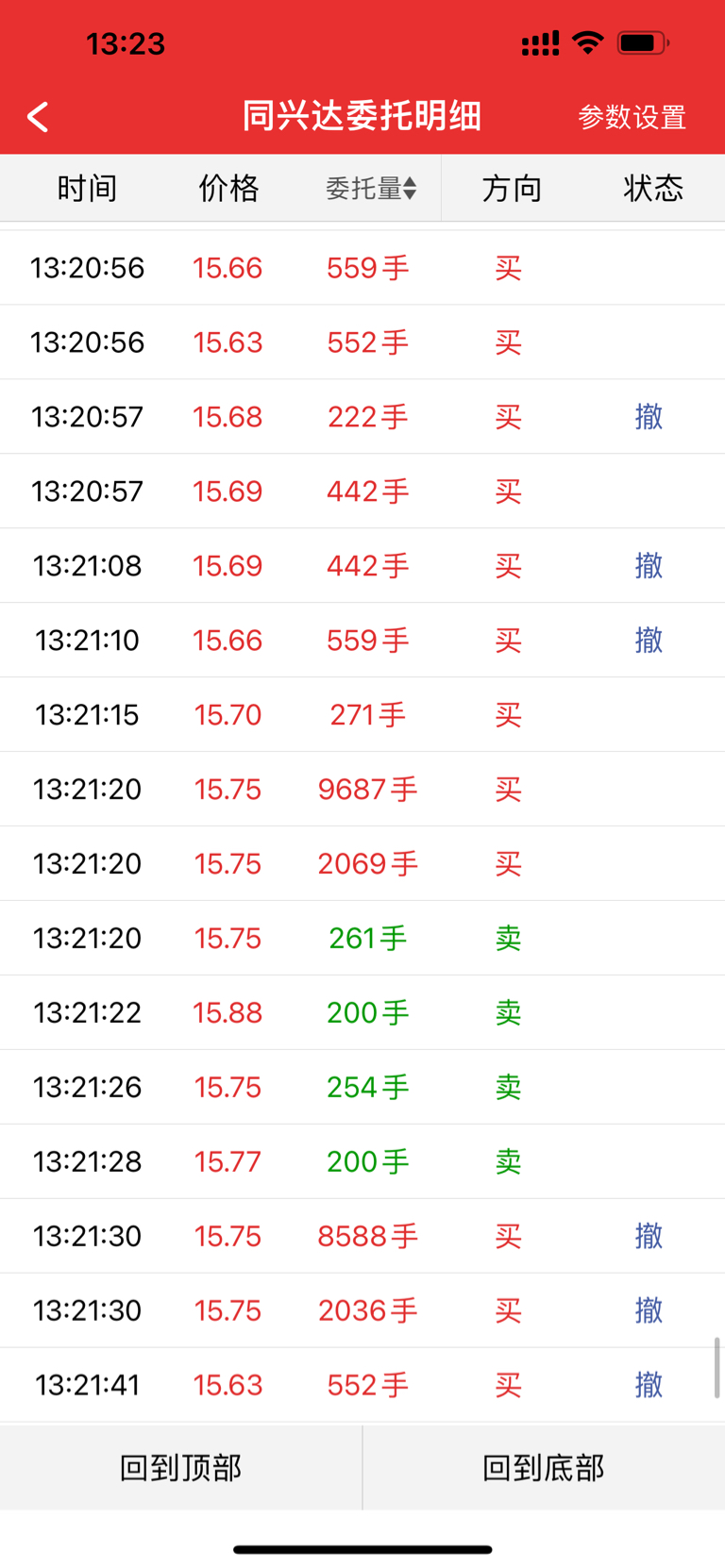Image resolution: width=725 pixels, height=1568 pixels.
Task: Tap the 价格 column header
Action: coord(228,189)
